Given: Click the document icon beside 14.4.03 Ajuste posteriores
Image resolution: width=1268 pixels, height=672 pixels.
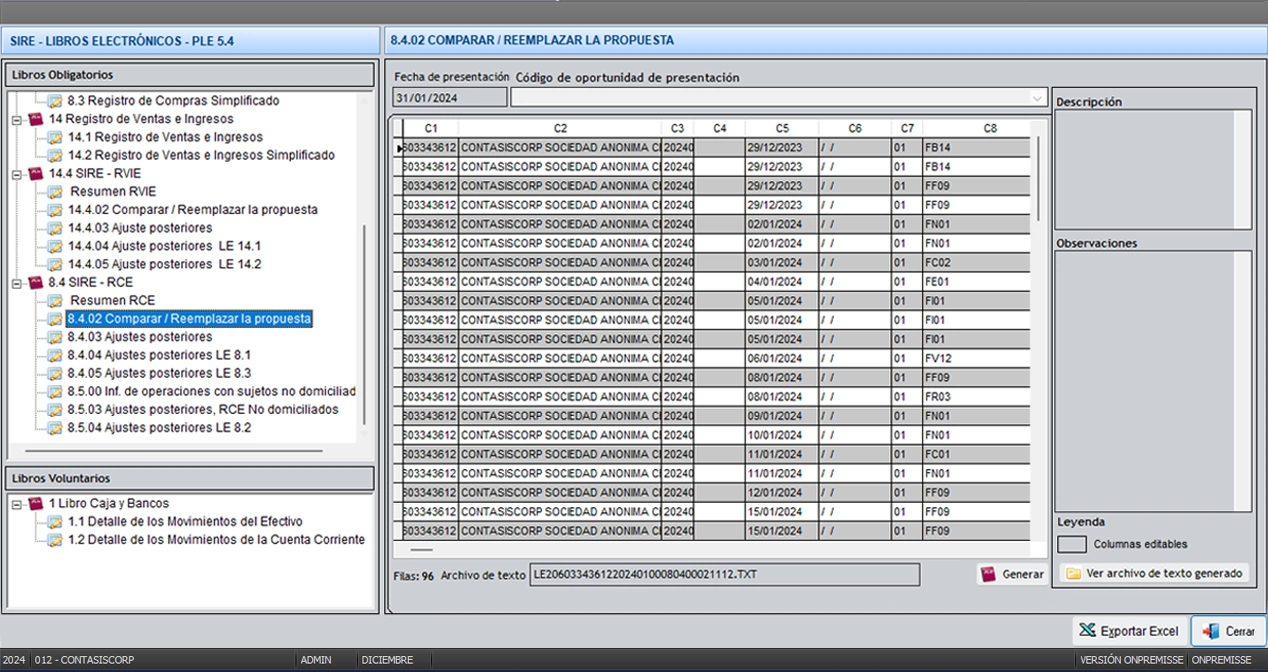Looking at the screenshot, I should [x=57, y=227].
